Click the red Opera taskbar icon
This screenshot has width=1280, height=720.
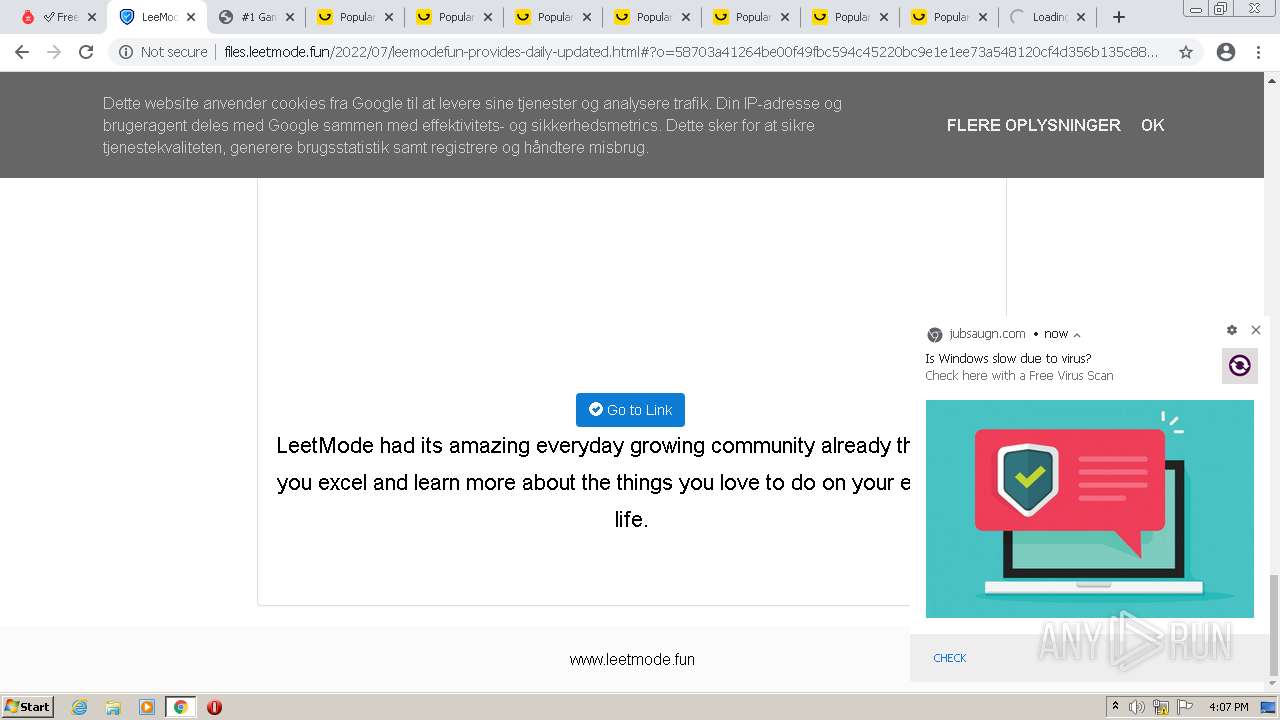(214, 707)
